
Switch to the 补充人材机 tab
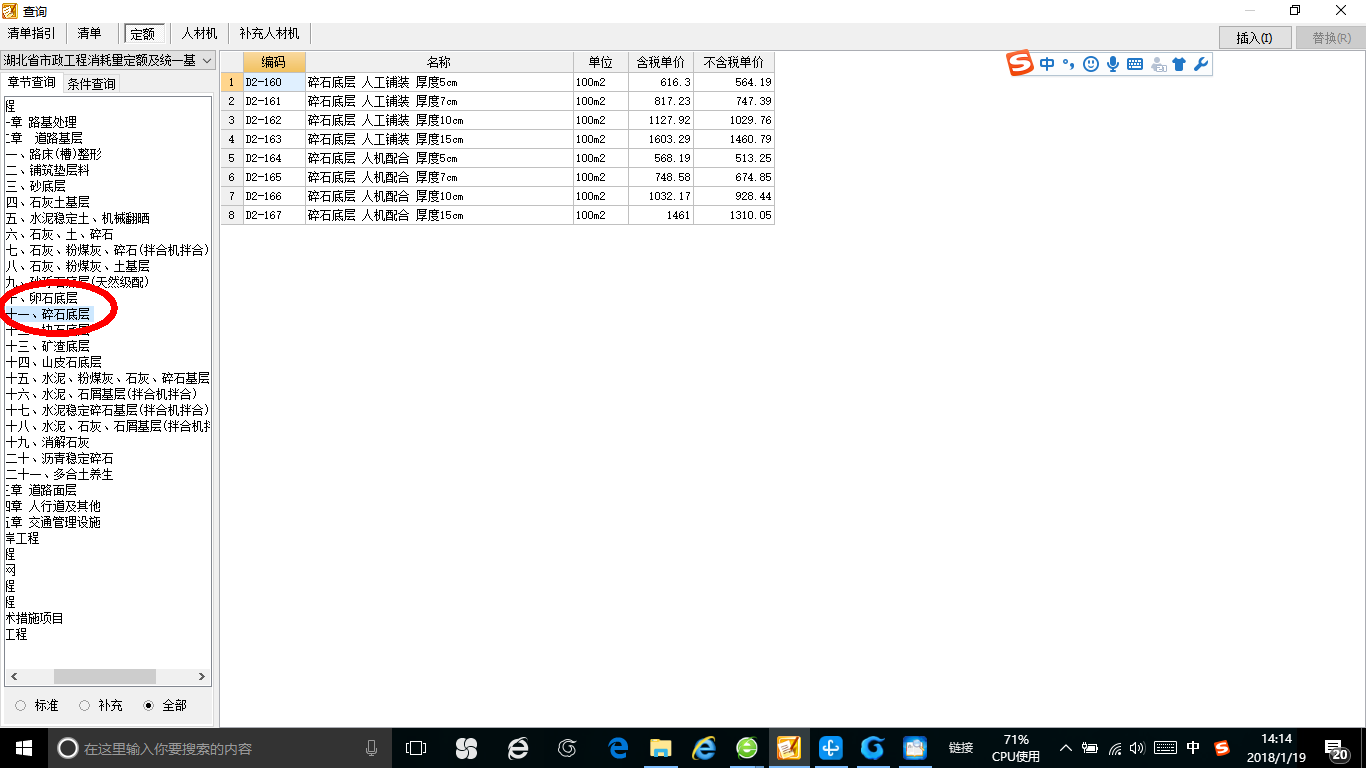[x=269, y=34]
